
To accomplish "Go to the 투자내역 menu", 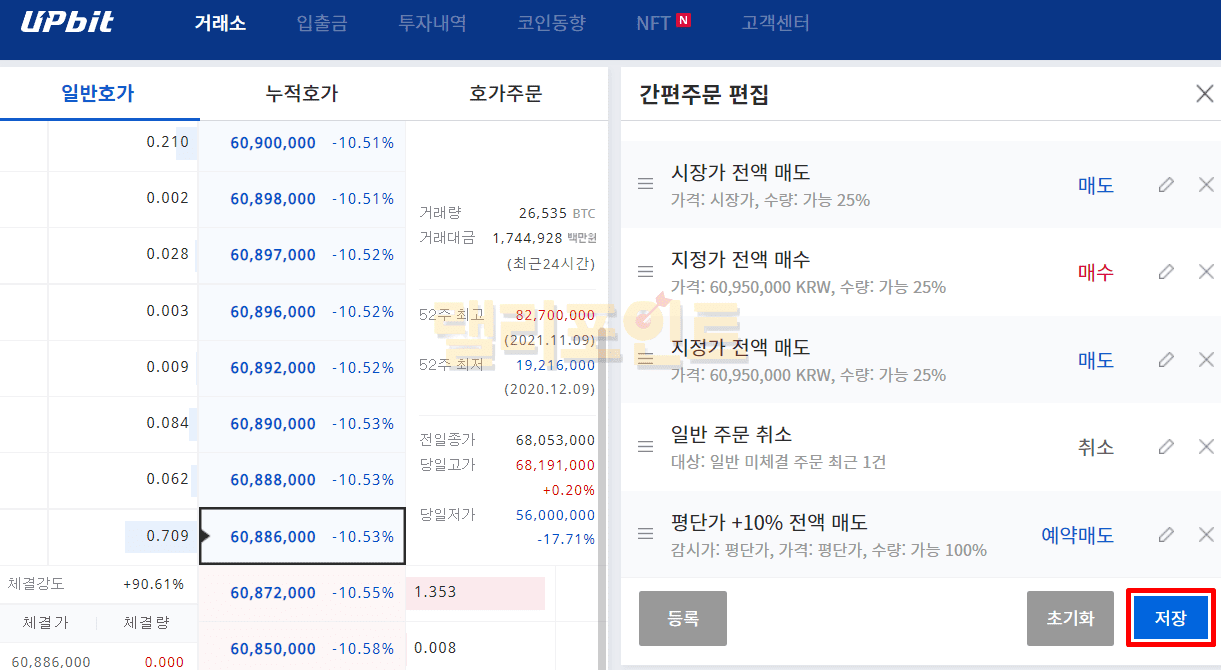I will [432, 23].
